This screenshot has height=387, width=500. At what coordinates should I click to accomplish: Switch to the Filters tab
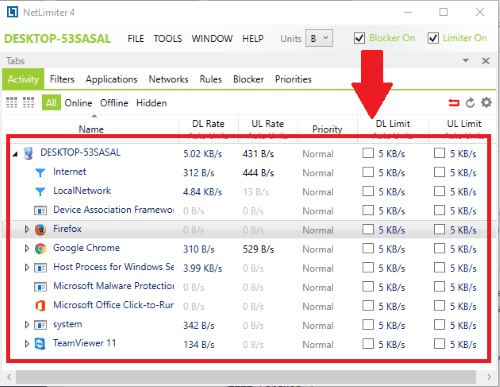coord(62,79)
